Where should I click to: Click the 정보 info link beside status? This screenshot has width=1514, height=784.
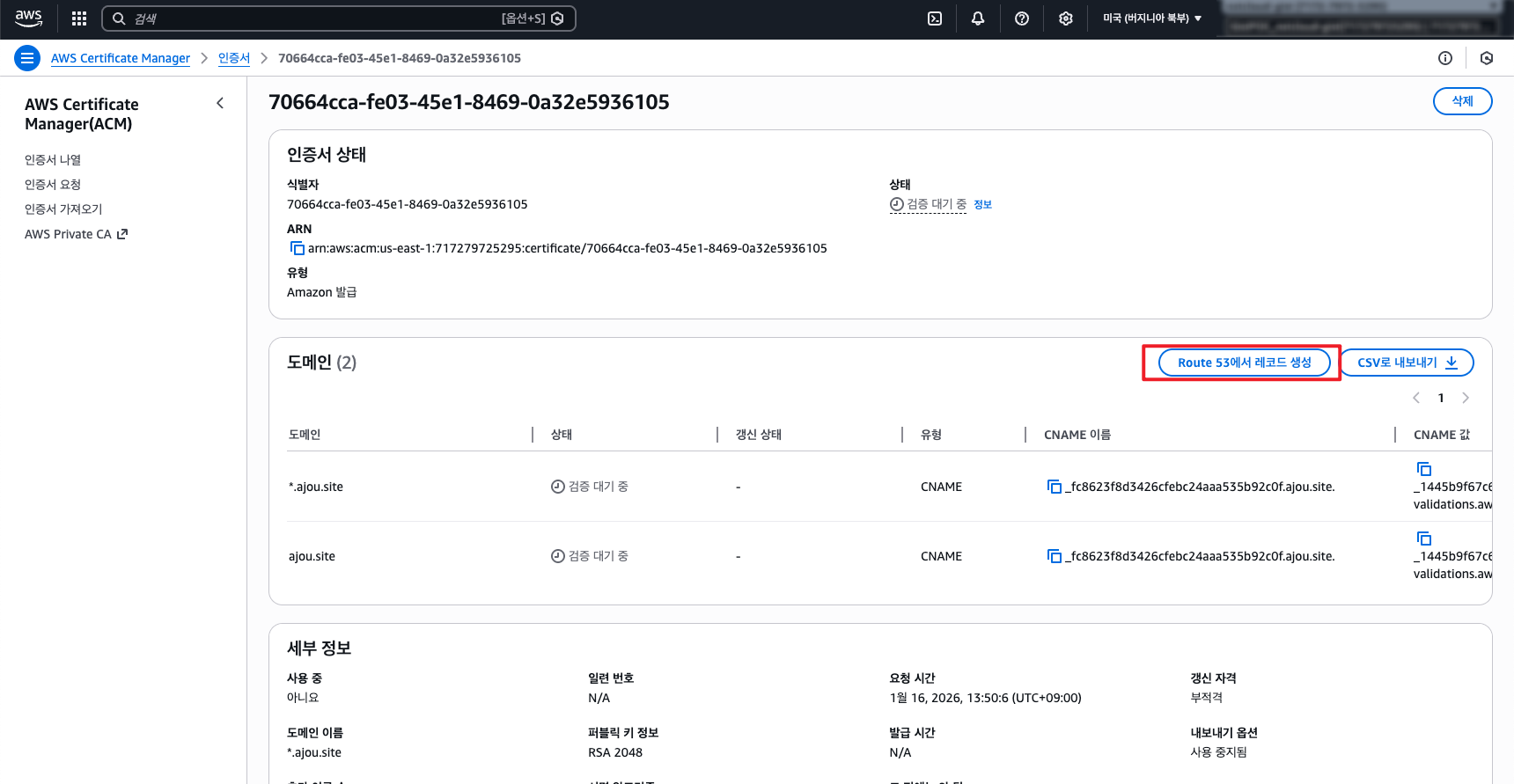tap(983, 205)
